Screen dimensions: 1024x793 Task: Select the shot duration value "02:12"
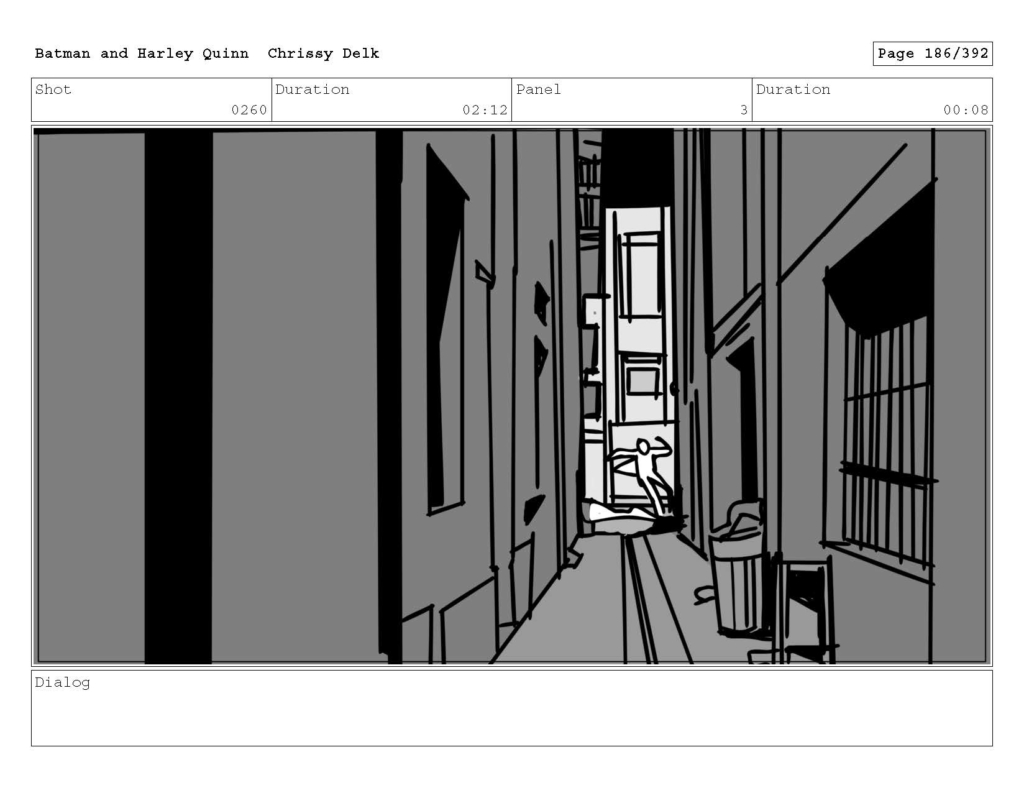pos(485,110)
